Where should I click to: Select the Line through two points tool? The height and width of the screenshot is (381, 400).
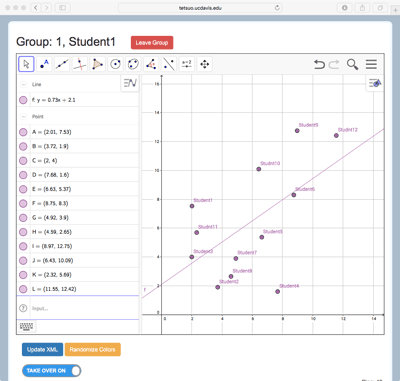tap(62, 64)
